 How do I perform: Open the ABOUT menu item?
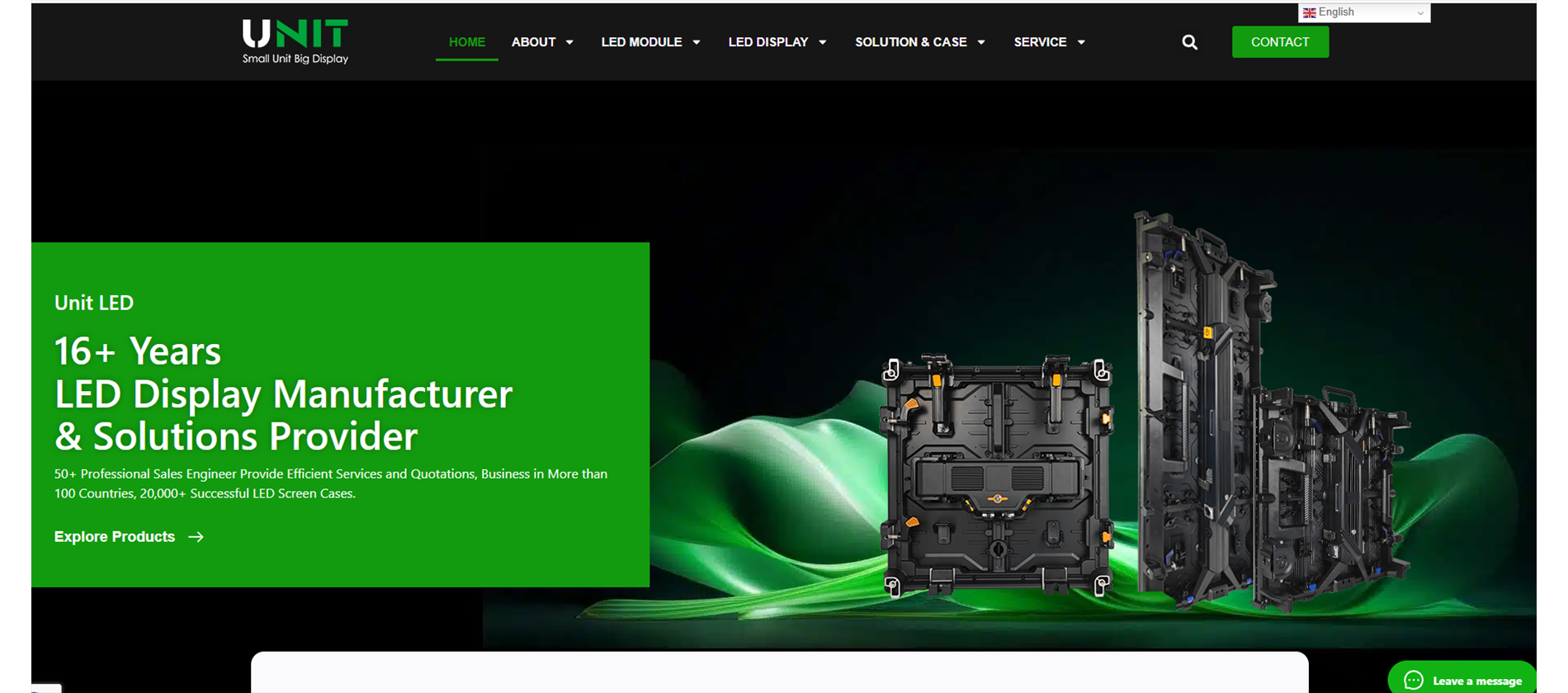533,42
